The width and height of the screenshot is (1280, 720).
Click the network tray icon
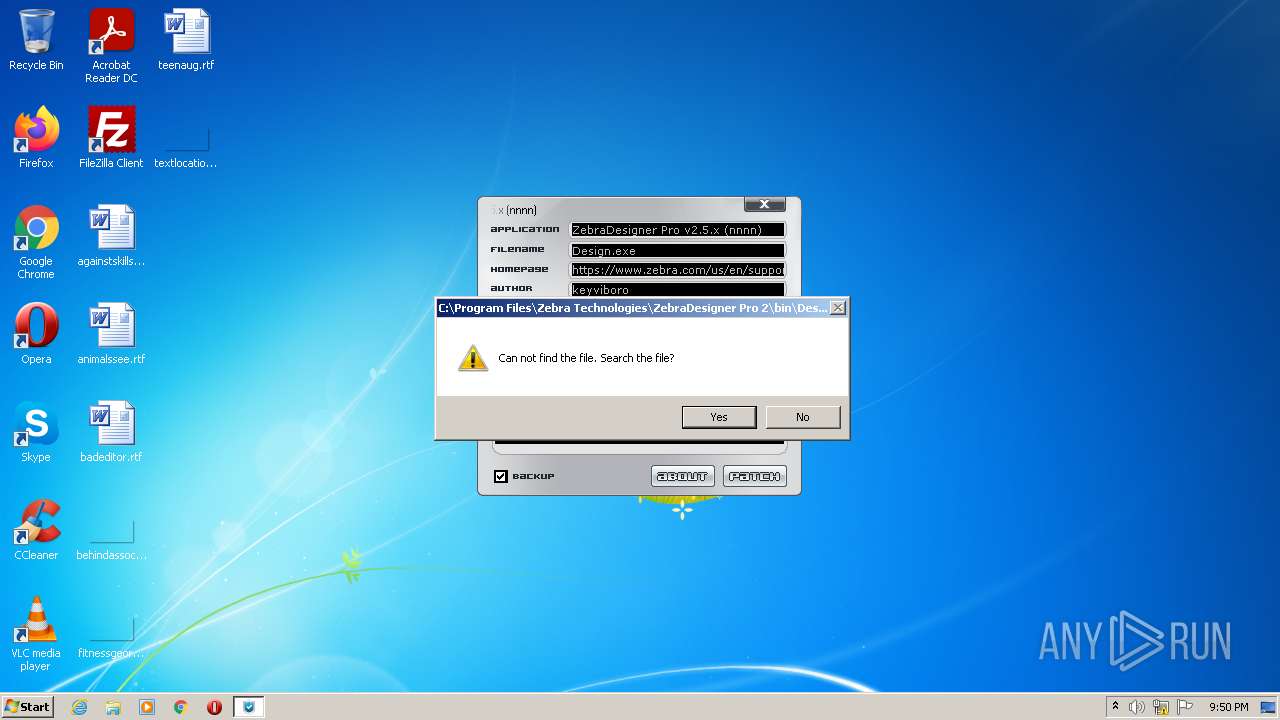tap(1160, 707)
